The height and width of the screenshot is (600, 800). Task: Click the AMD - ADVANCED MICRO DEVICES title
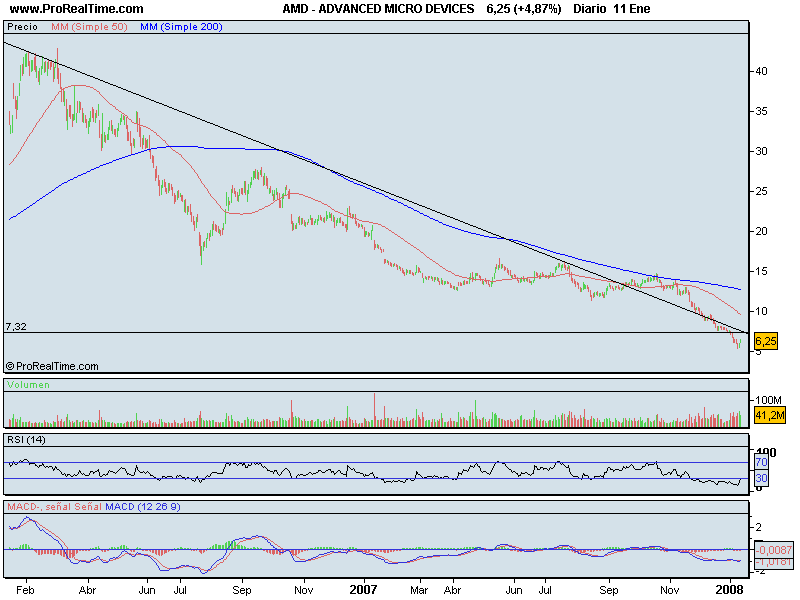(x=378, y=9)
